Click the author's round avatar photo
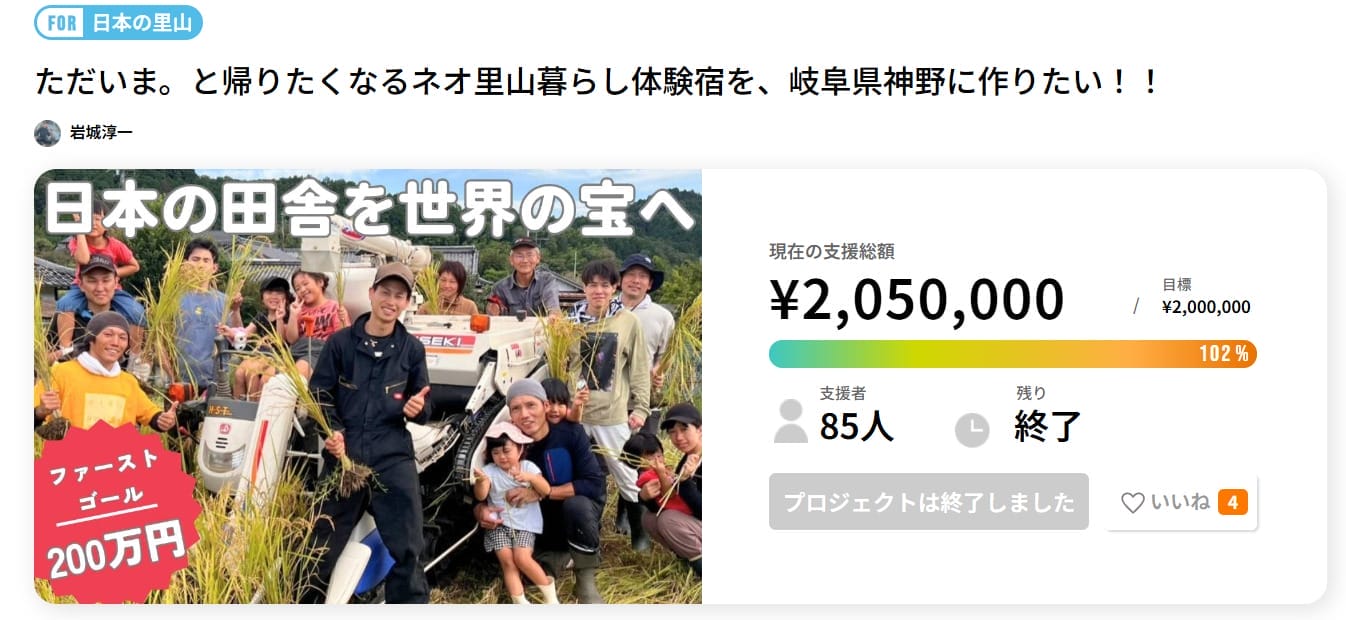Screen dimensions: 1346x620 pyautogui.click(x=47, y=133)
